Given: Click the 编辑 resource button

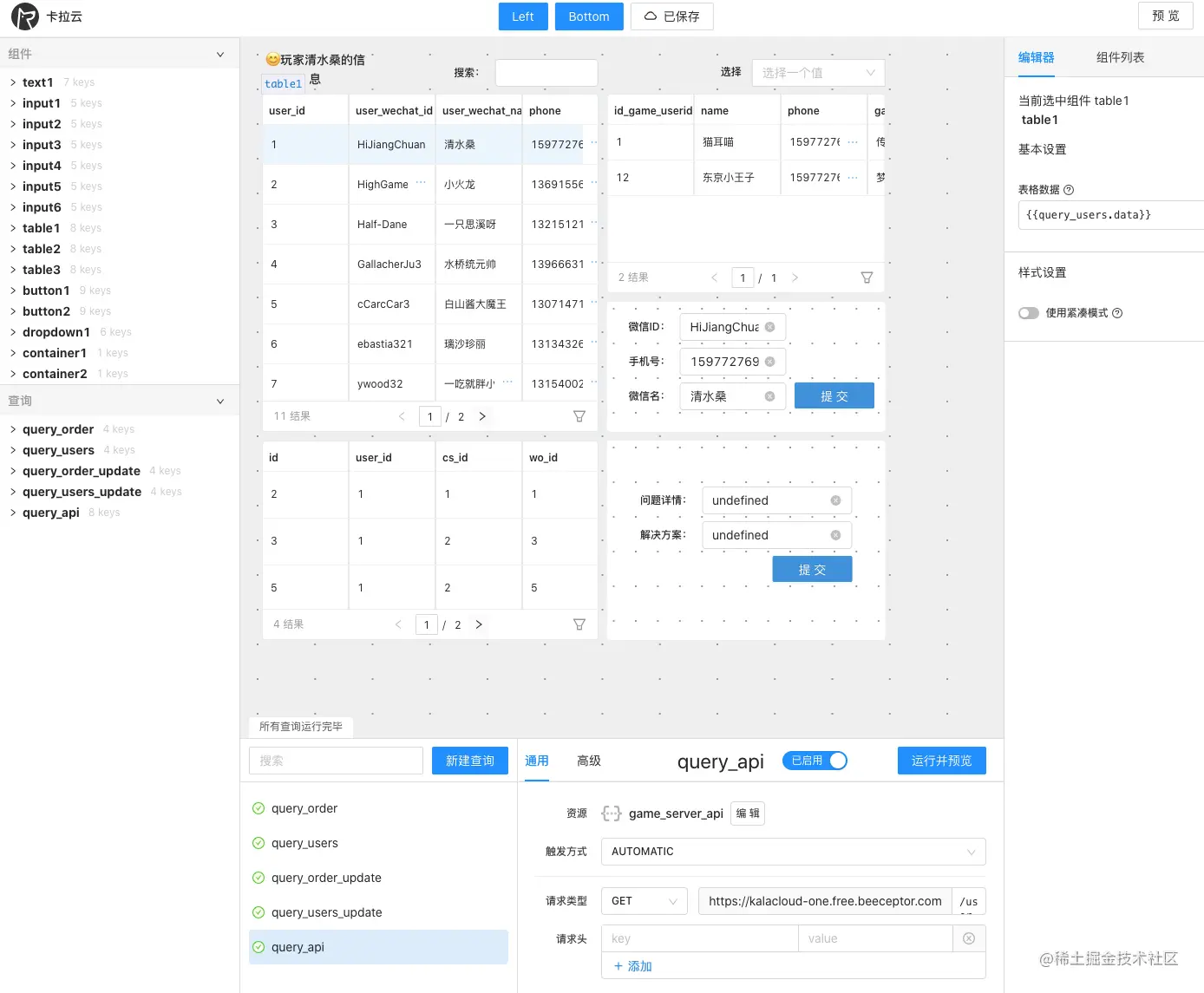Looking at the screenshot, I should pyautogui.click(x=748, y=813).
